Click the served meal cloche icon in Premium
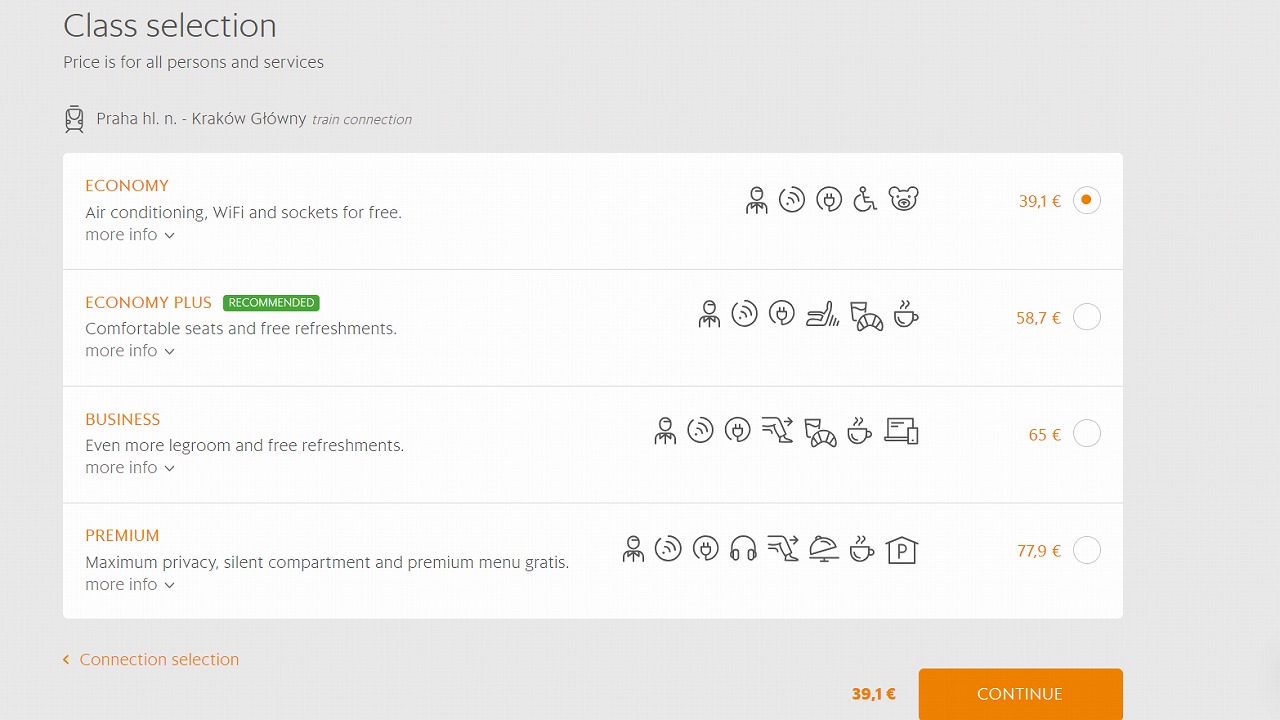Image resolution: width=1280 pixels, height=720 pixels. [824, 549]
